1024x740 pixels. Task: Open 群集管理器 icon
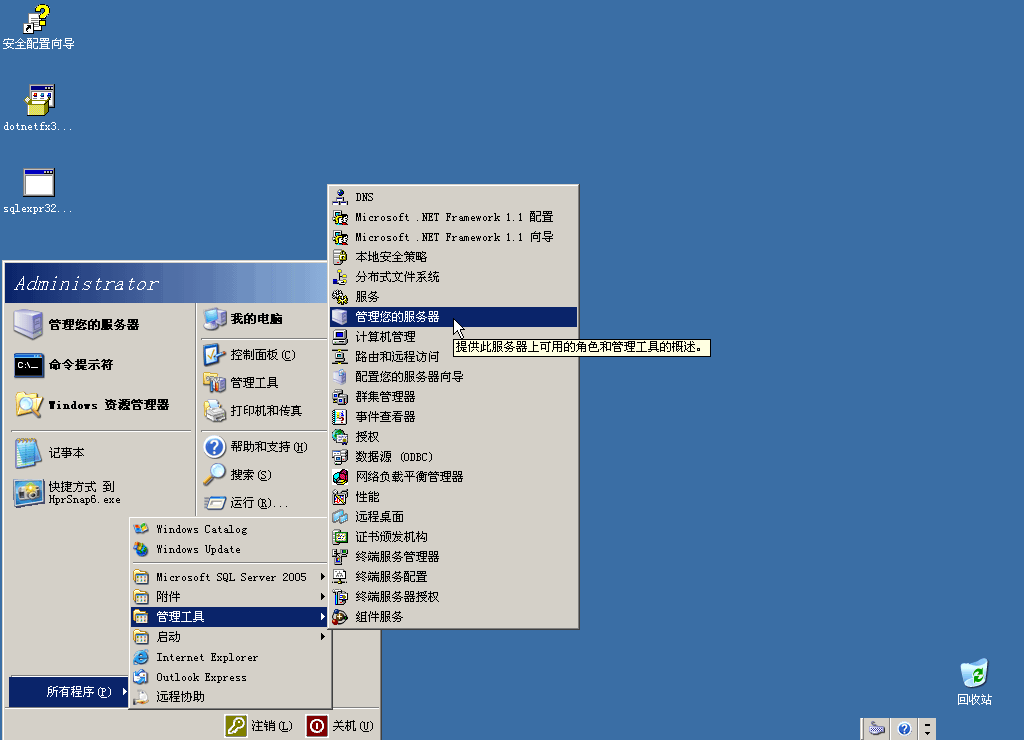click(x=340, y=397)
